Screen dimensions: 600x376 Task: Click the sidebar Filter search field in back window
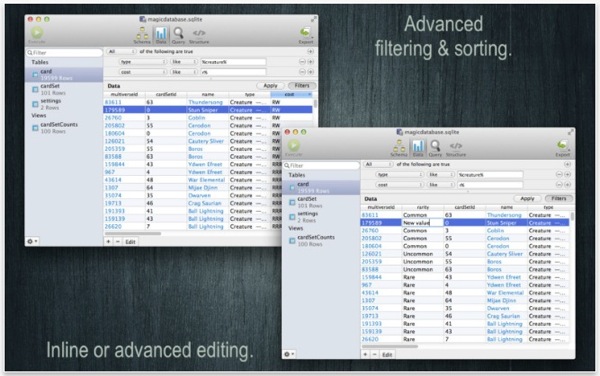point(64,52)
